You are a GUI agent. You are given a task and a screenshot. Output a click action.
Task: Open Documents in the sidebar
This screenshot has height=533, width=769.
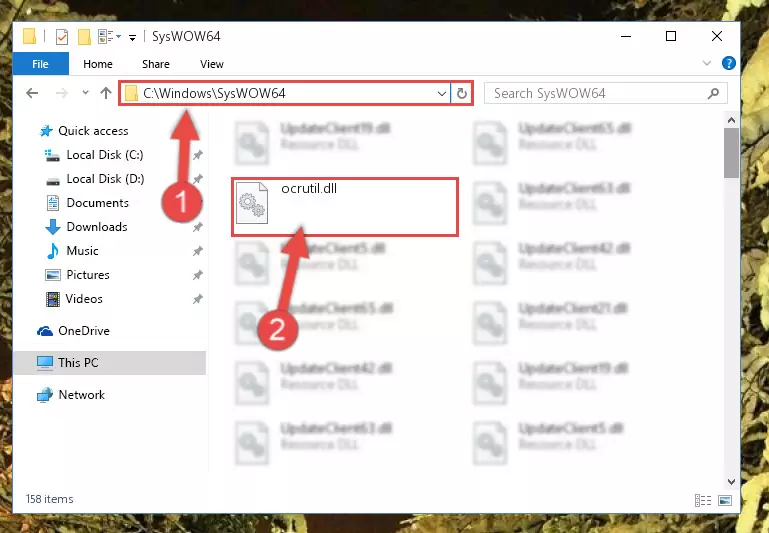(98, 203)
